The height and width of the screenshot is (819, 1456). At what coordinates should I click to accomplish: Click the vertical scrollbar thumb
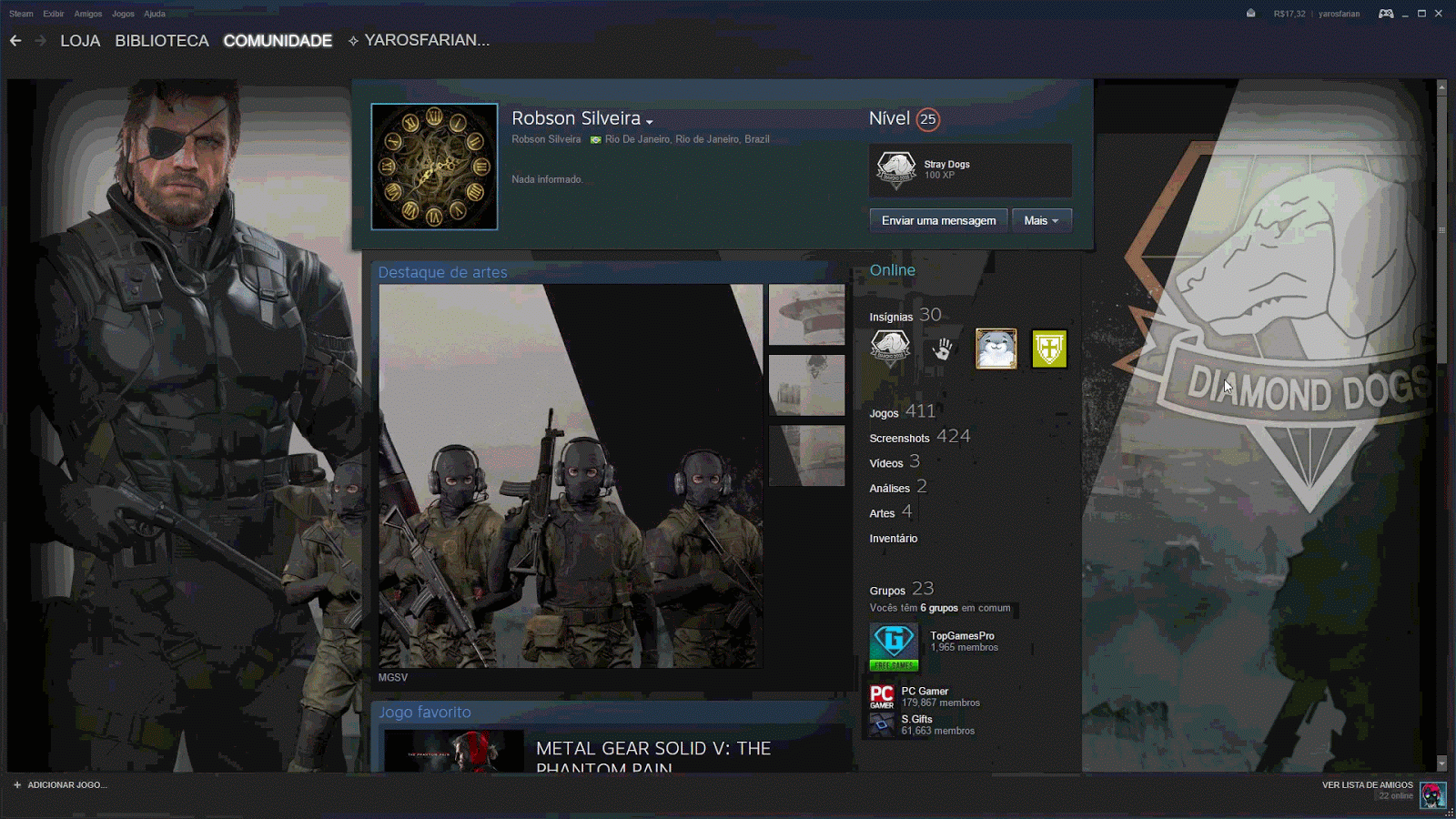click(x=1441, y=229)
